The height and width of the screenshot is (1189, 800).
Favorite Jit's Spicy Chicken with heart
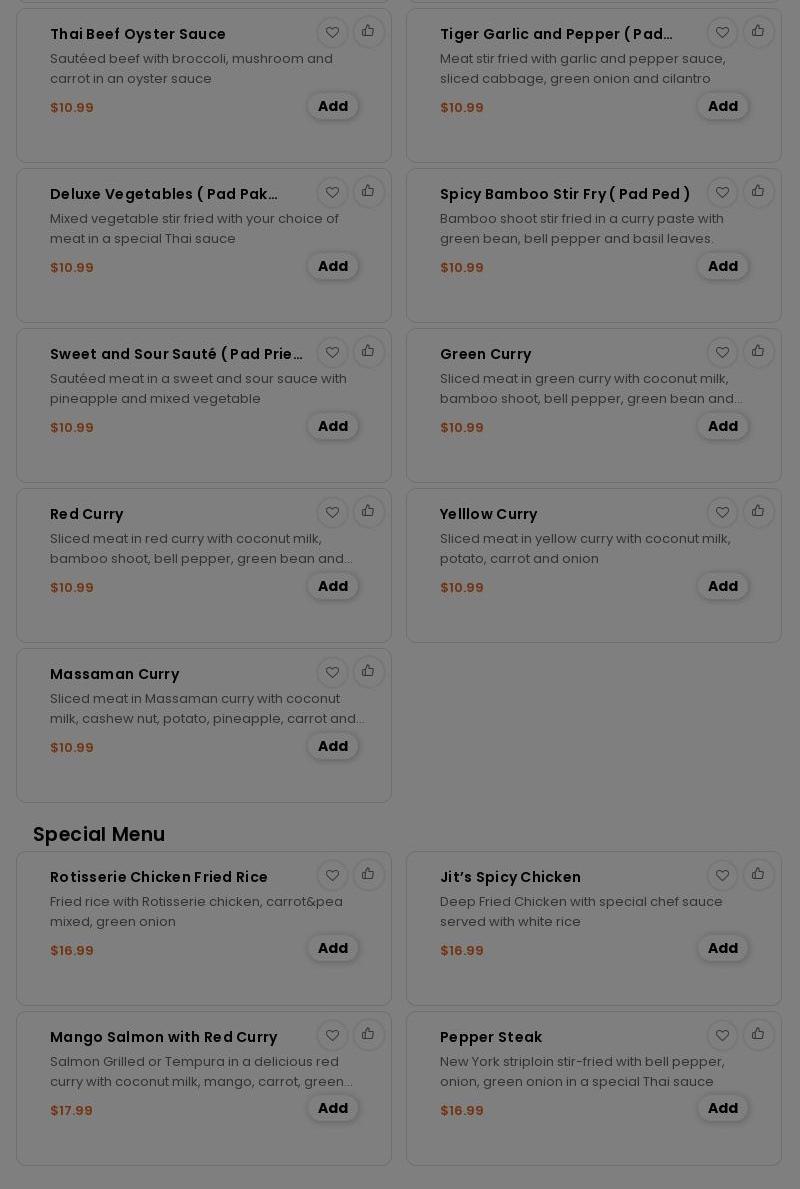pos(722,876)
